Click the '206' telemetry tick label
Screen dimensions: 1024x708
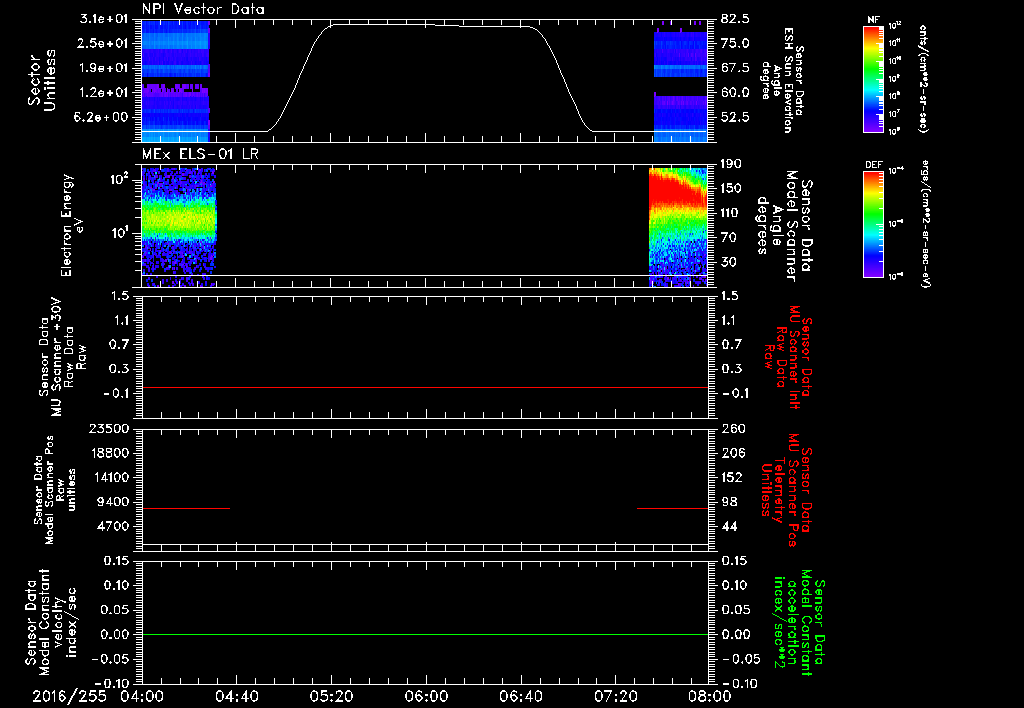[x=733, y=453]
